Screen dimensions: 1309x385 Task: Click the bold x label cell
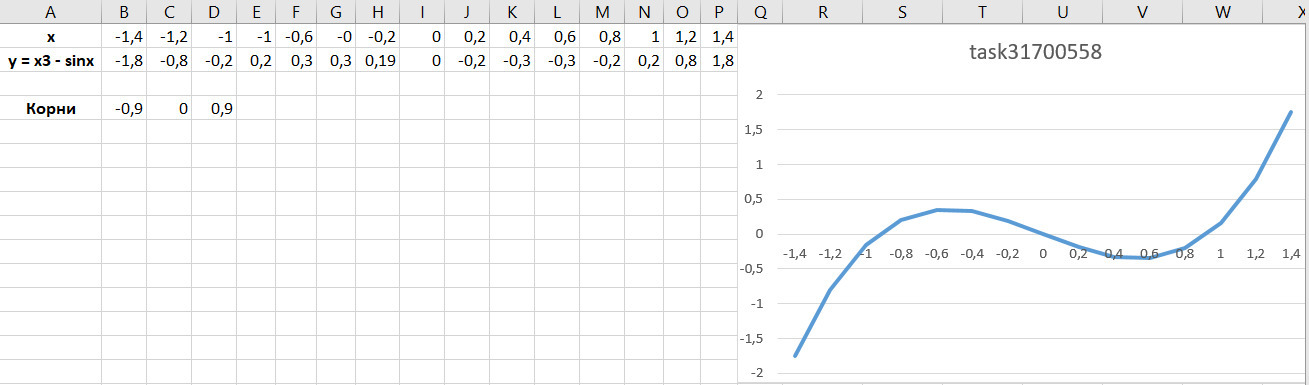[50, 37]
